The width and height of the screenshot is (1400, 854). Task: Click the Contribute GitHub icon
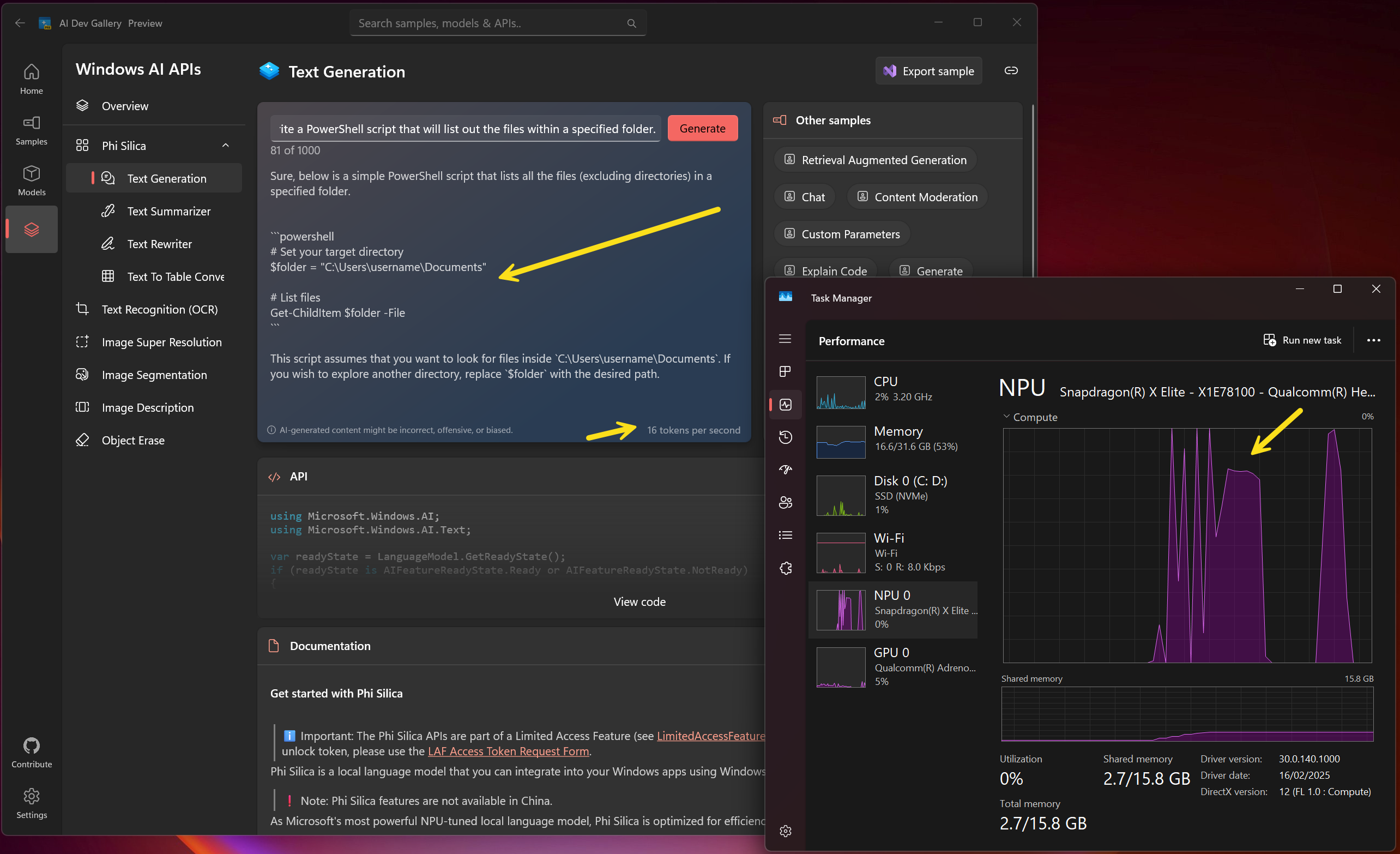coord(31,745)
